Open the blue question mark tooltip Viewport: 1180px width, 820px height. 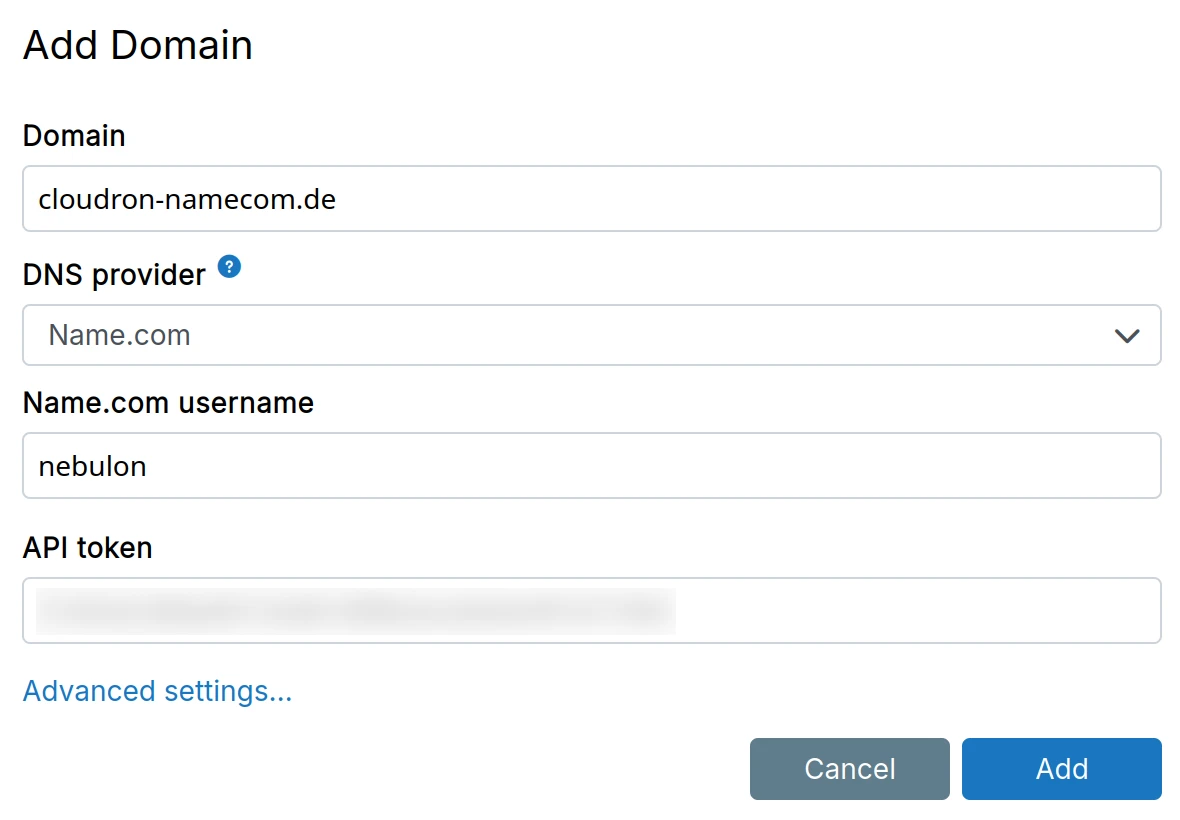tap(228, 267)
